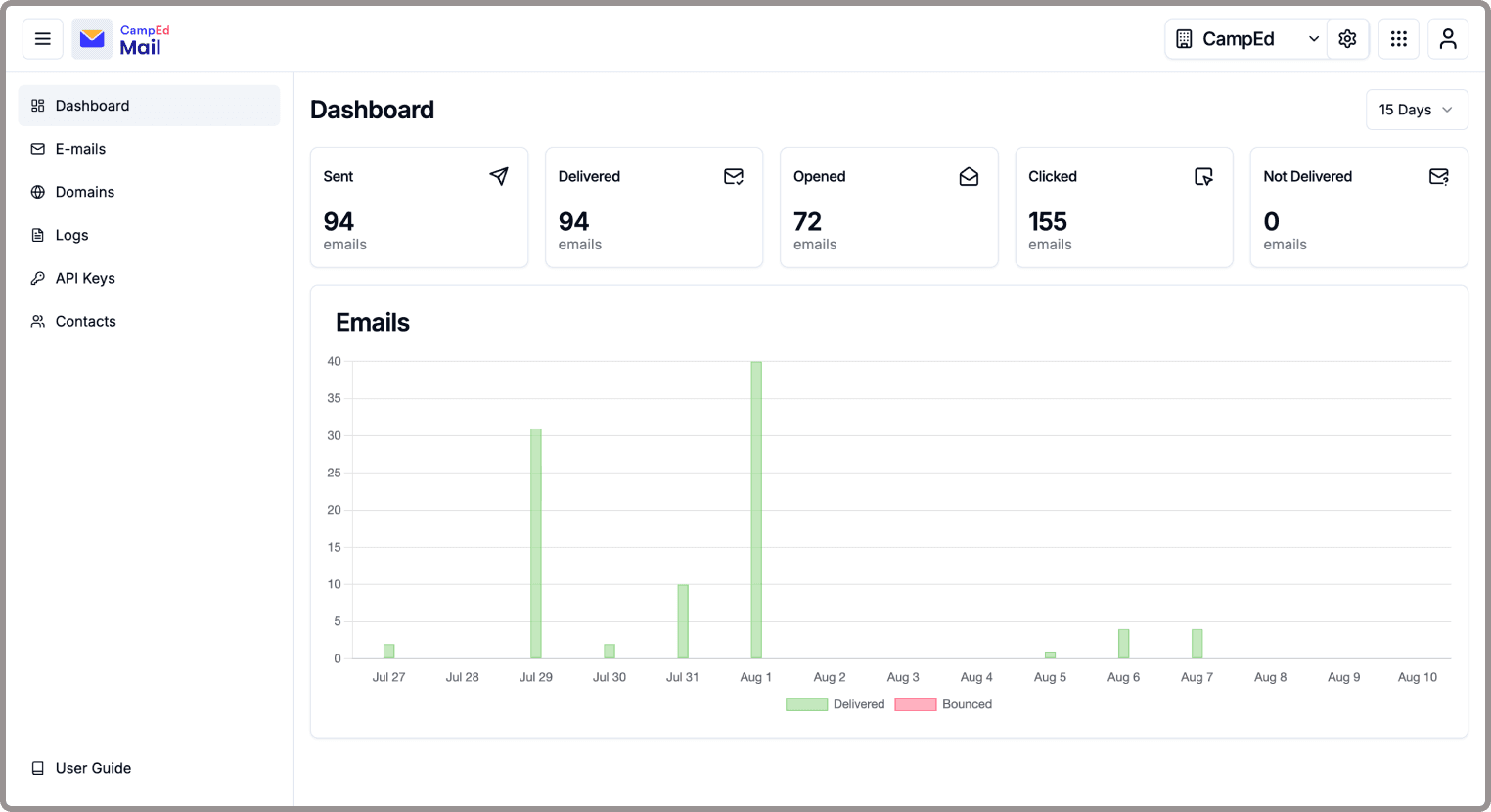Click the envelope icon on Not Delivered card
This screenshot has width=1491, height=812.
1439,176
